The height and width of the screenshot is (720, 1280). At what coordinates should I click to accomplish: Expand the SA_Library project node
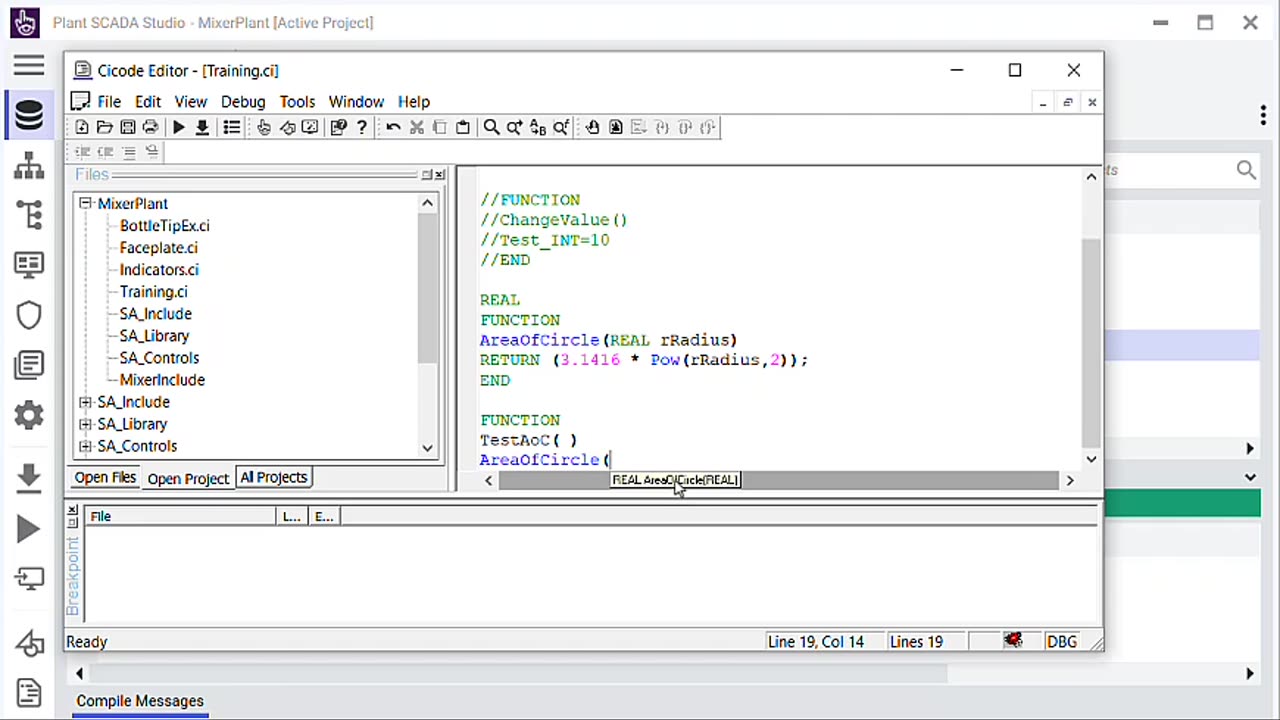tap(85, 424)
